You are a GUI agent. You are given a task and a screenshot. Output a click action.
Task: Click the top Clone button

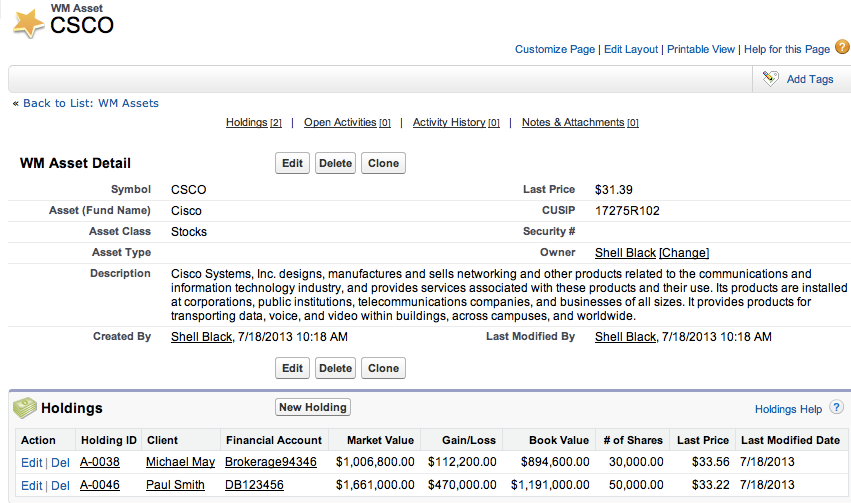(383, 163)
